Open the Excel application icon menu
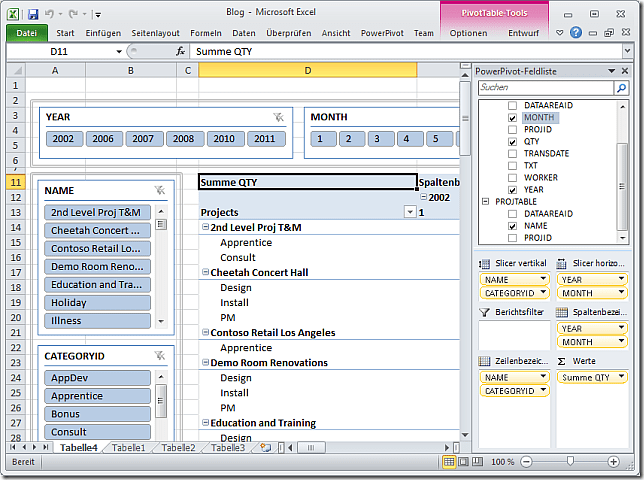 pyautogui.click(x=13, y=14)
